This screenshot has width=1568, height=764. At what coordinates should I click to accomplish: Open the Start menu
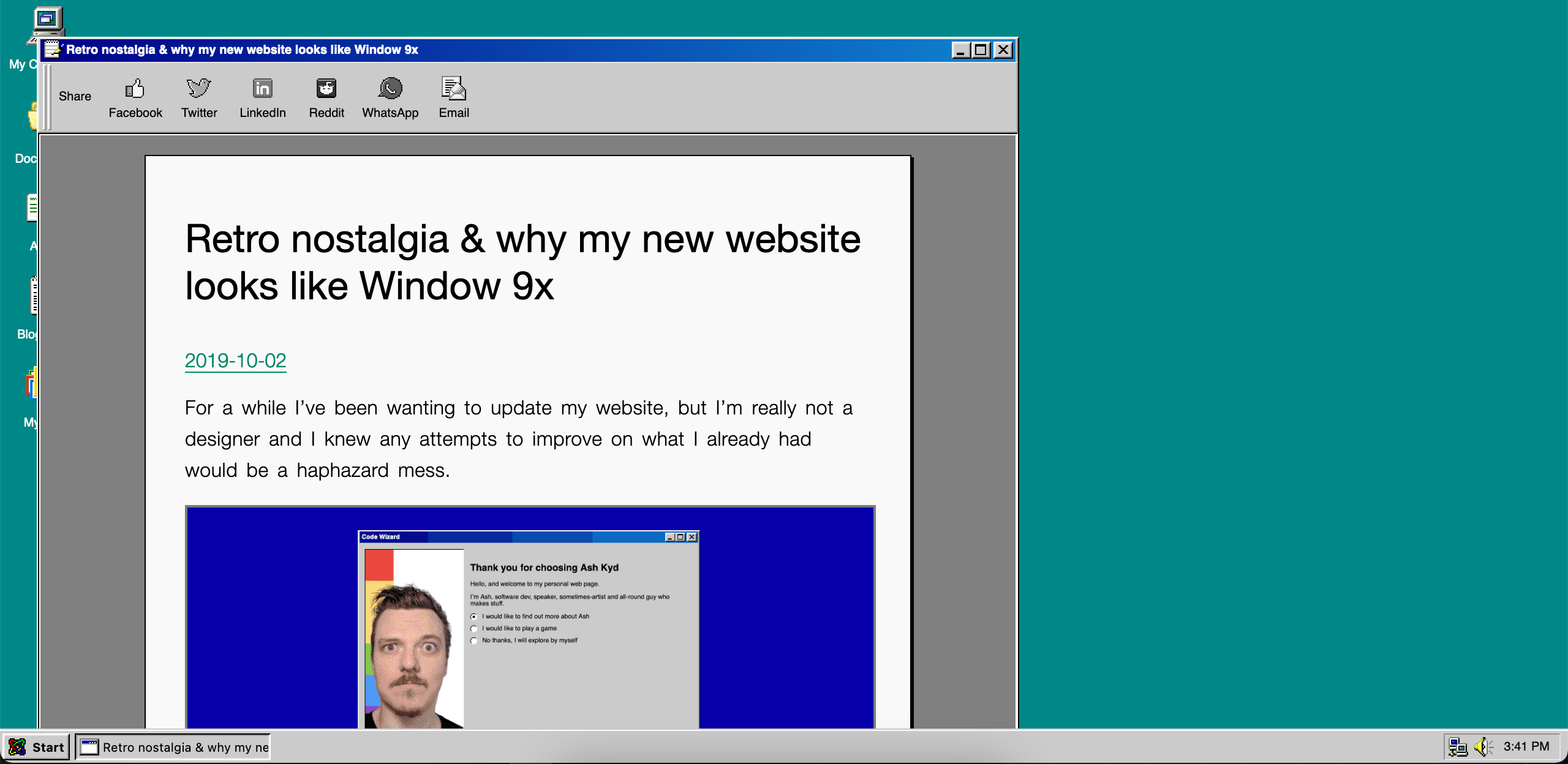[x=37, y=747]
